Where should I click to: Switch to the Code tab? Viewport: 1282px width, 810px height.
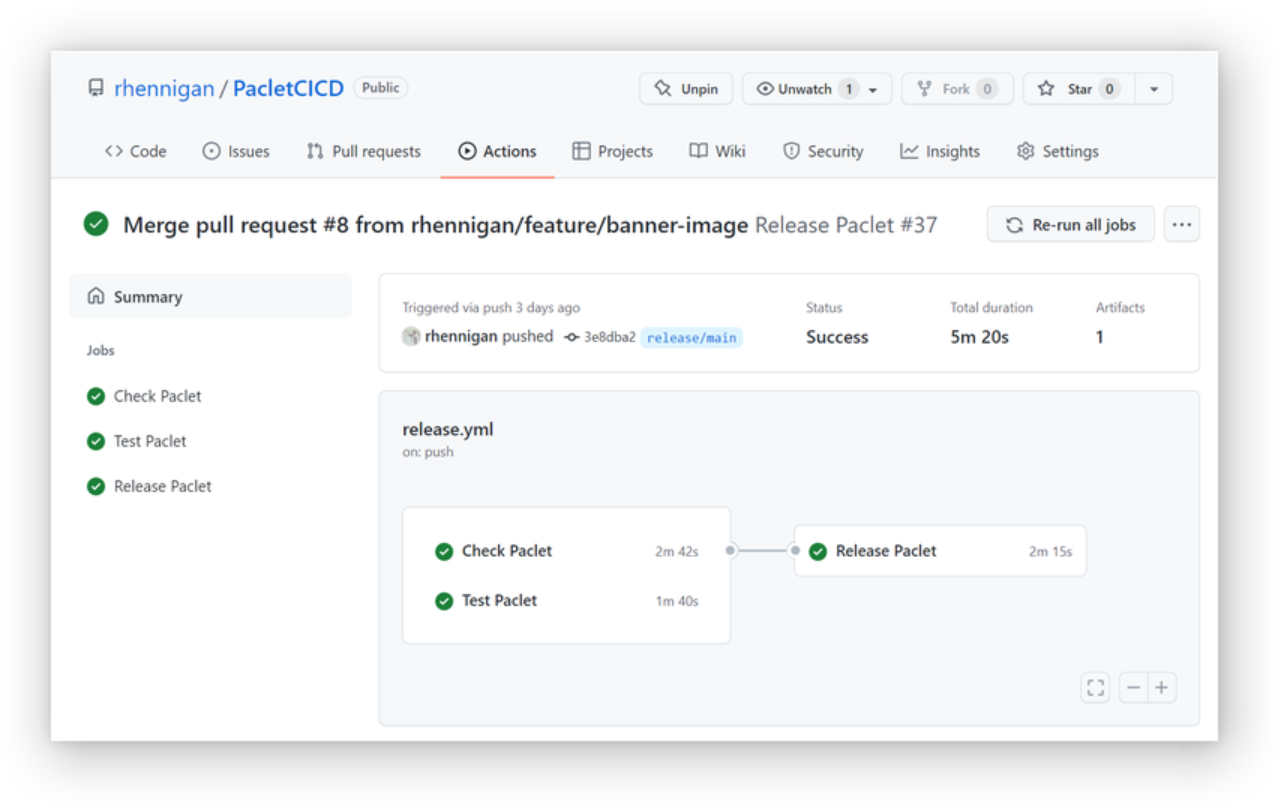click(136, 151)
